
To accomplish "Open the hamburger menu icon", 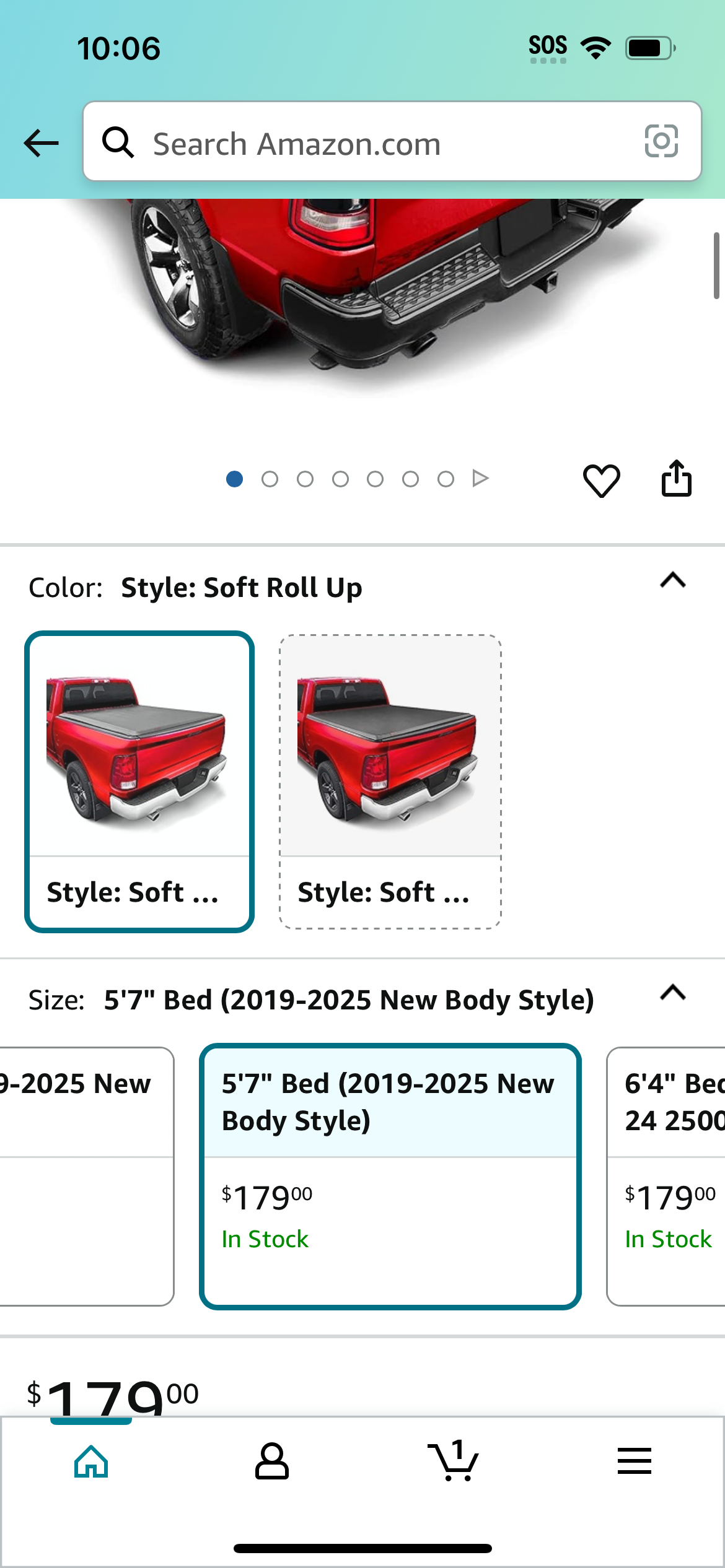I will coord(635,1461).
